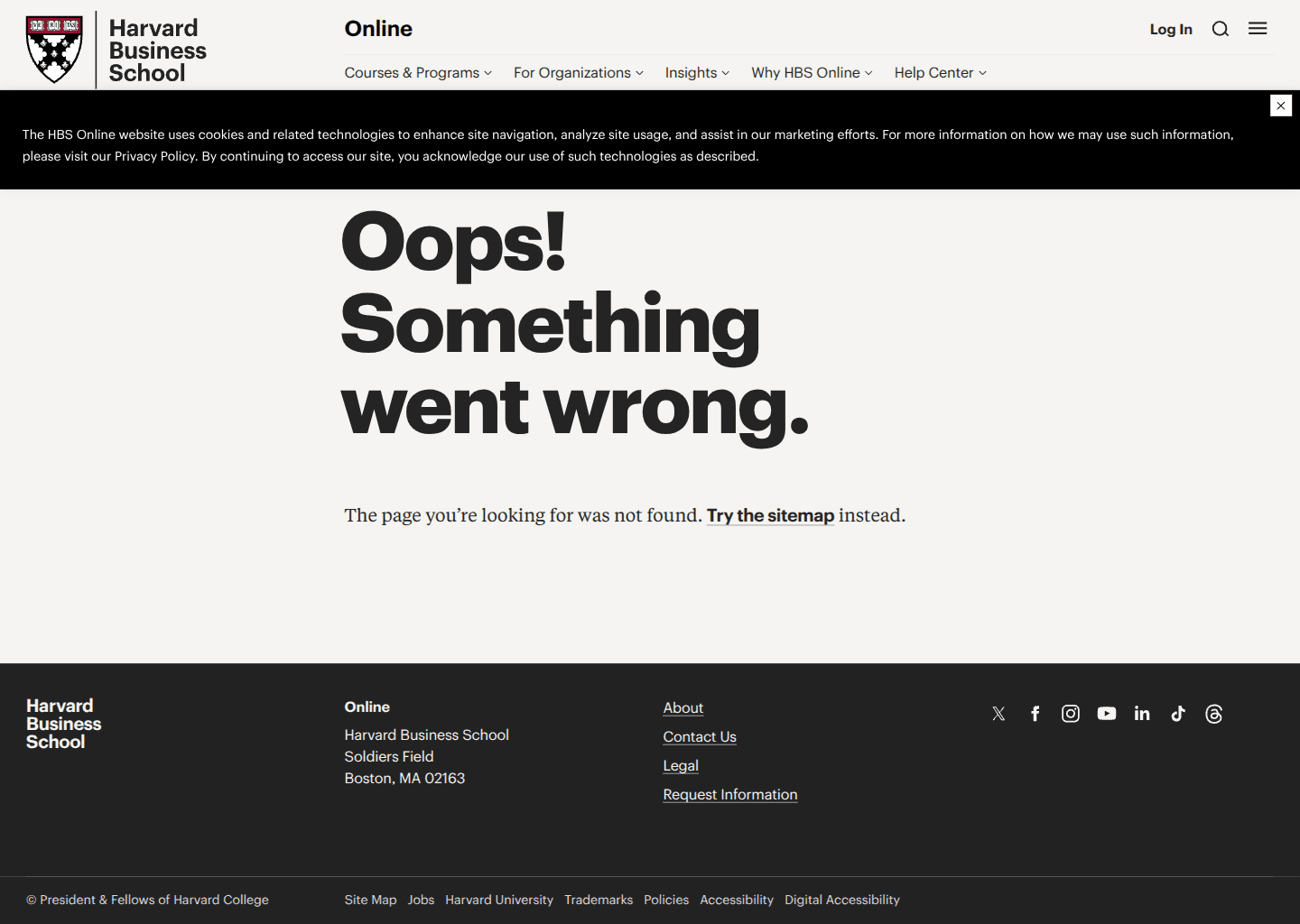Expand the Insights dropdown menu
The height and width of the screenshot is (924, 1300).
click(697, 72)
